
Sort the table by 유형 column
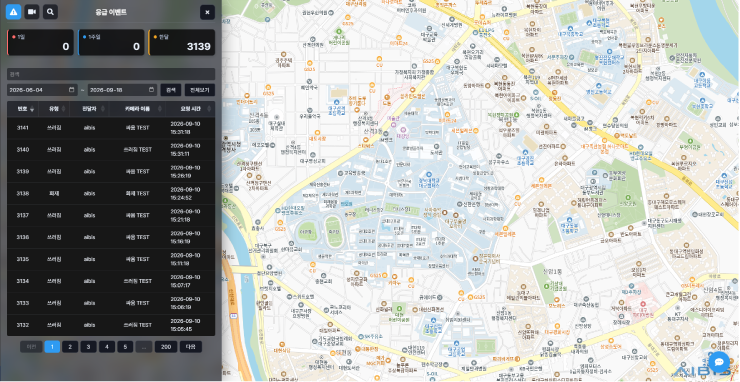[54, 109]
